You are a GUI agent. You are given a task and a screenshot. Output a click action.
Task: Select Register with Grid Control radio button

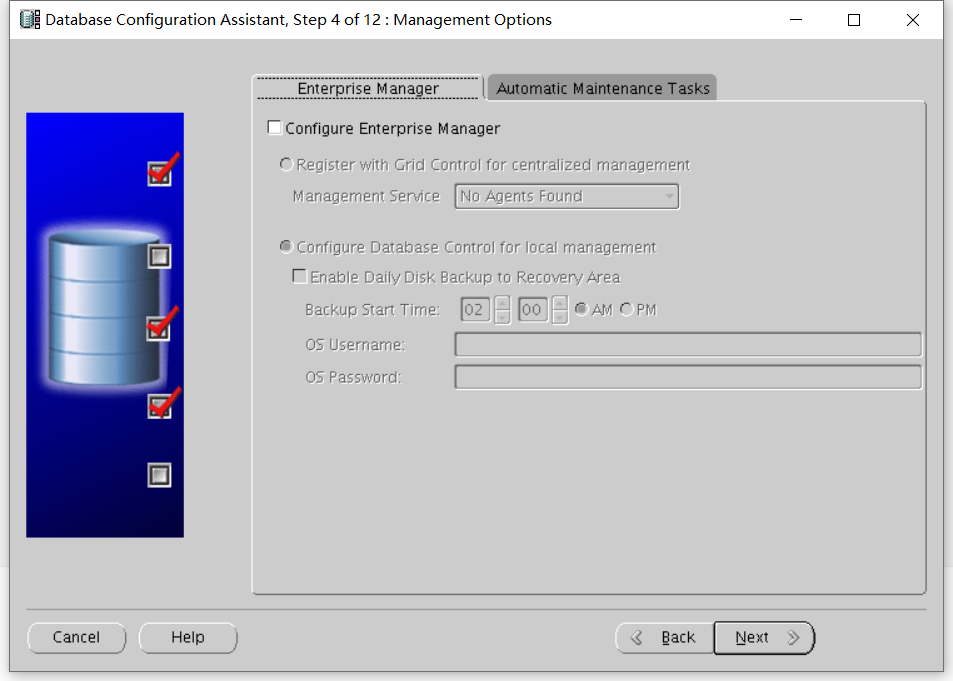286,164
